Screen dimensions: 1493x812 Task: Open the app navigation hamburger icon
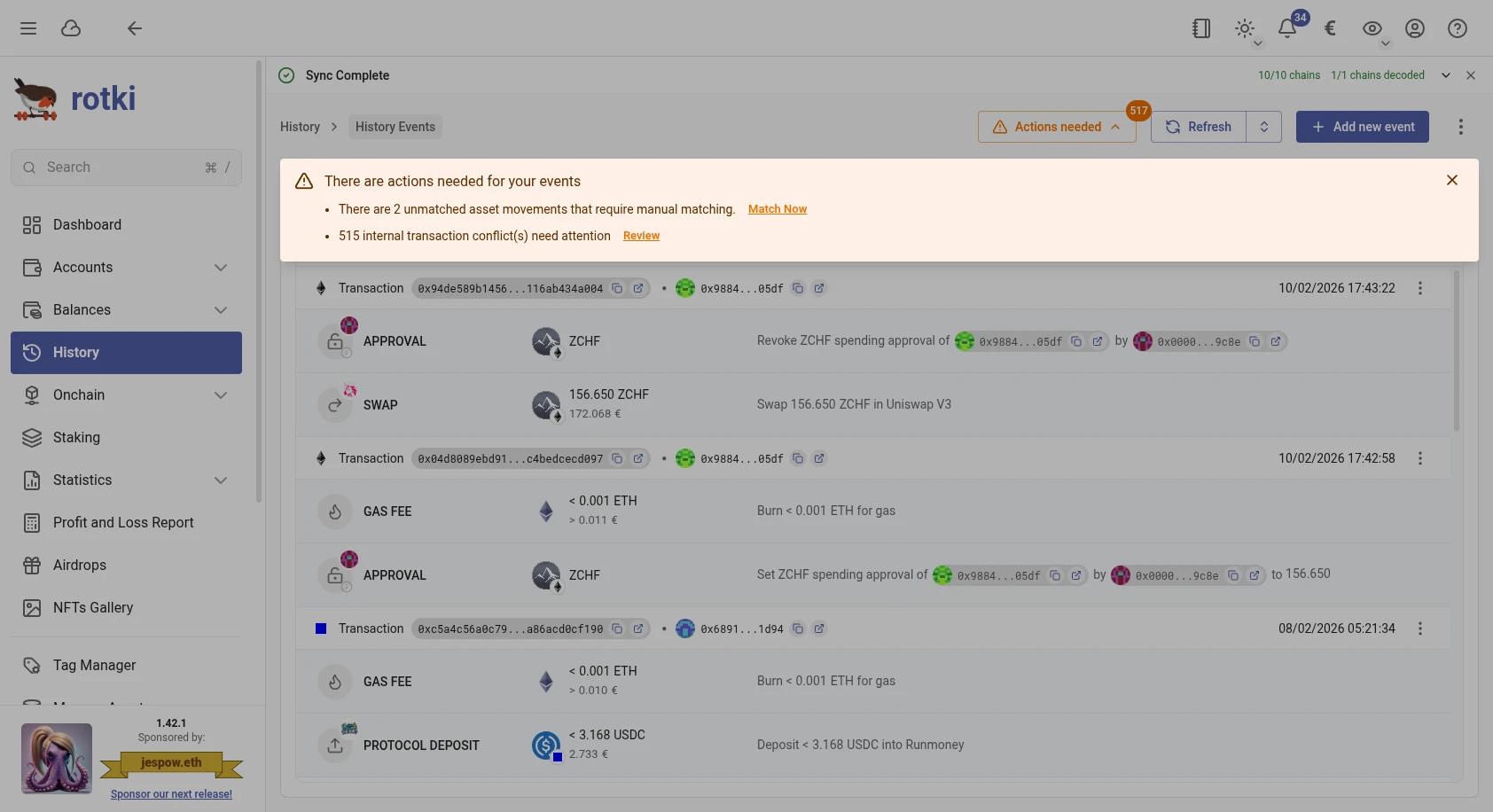click(x=27, y=27)
